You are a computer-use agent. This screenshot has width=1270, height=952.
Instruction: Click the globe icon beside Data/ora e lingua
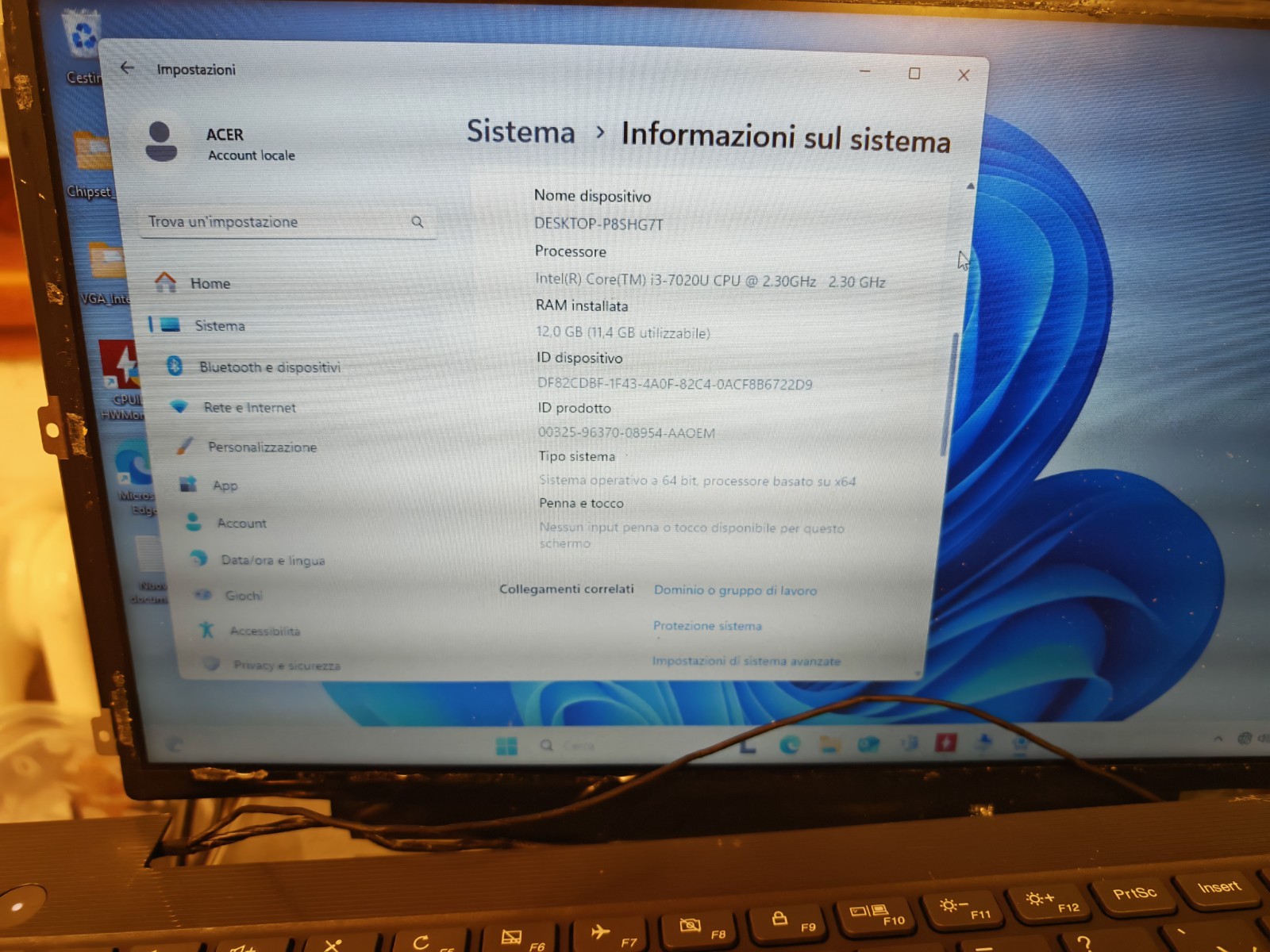tap(198, 559)
